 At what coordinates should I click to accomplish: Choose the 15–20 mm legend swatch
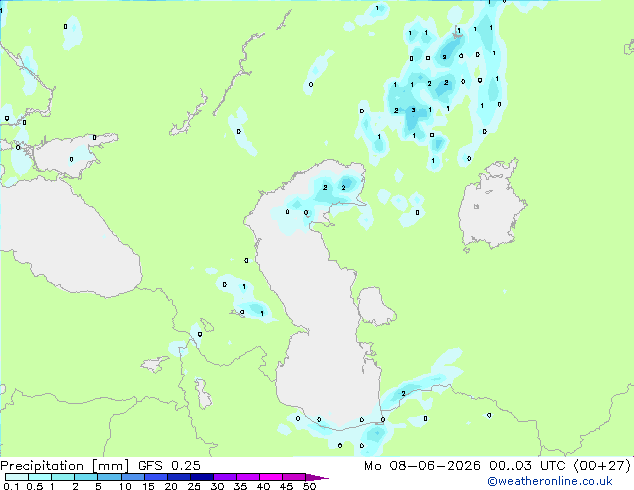coord(156,477)
